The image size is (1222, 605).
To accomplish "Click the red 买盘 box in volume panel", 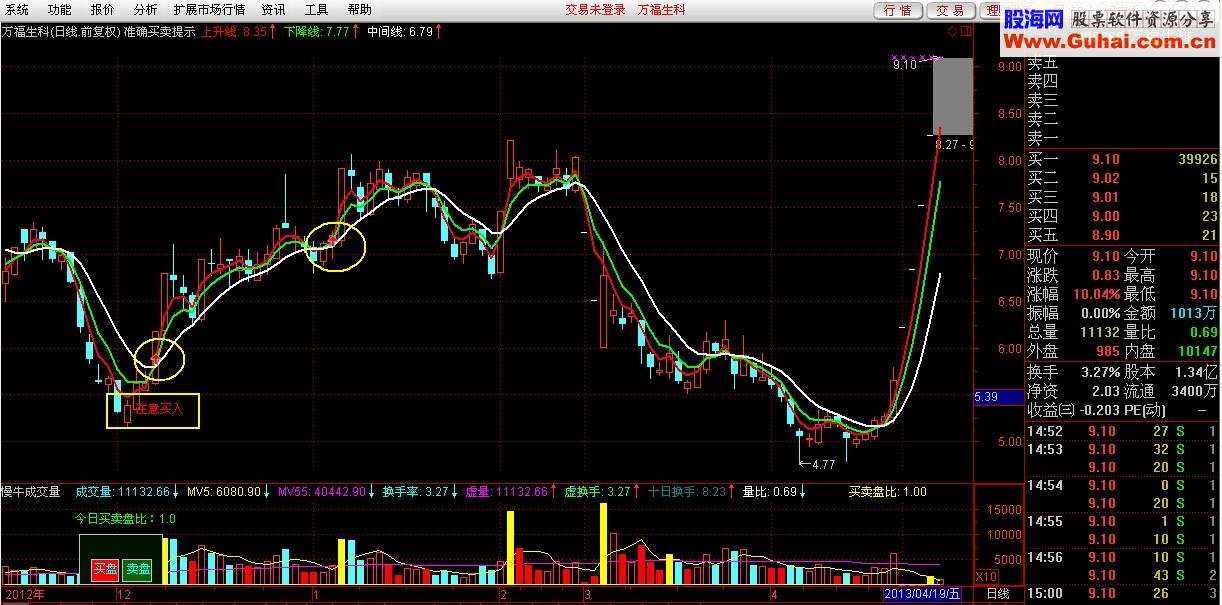I will (106, 569).
